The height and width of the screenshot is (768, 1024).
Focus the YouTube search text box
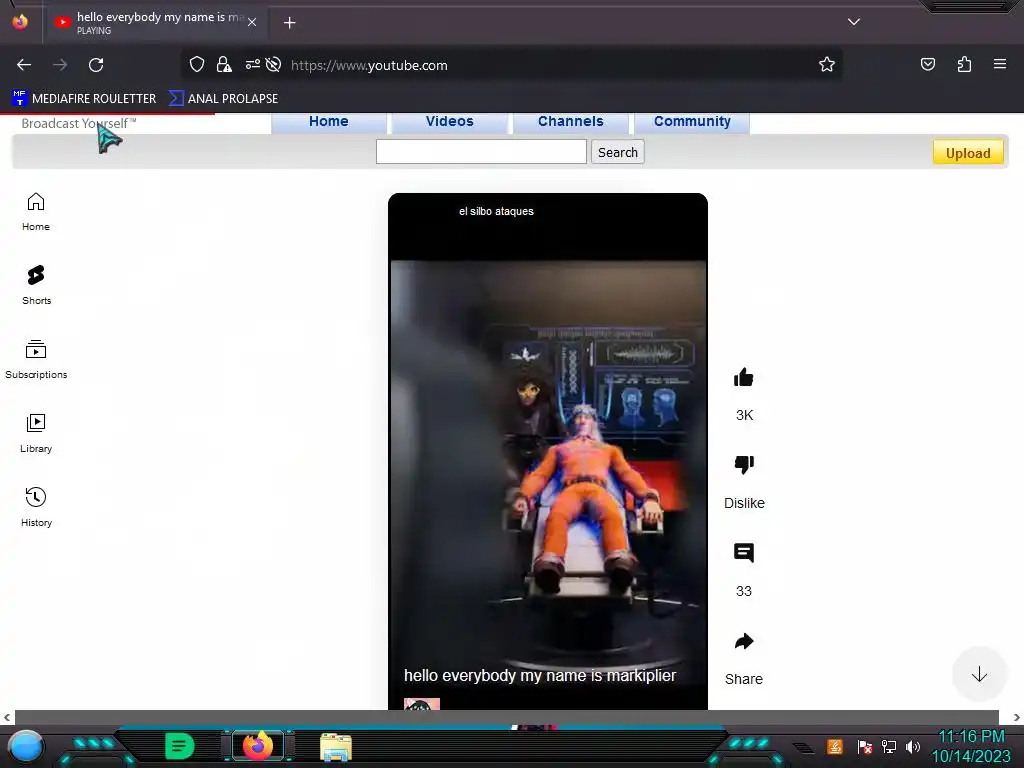481,152
